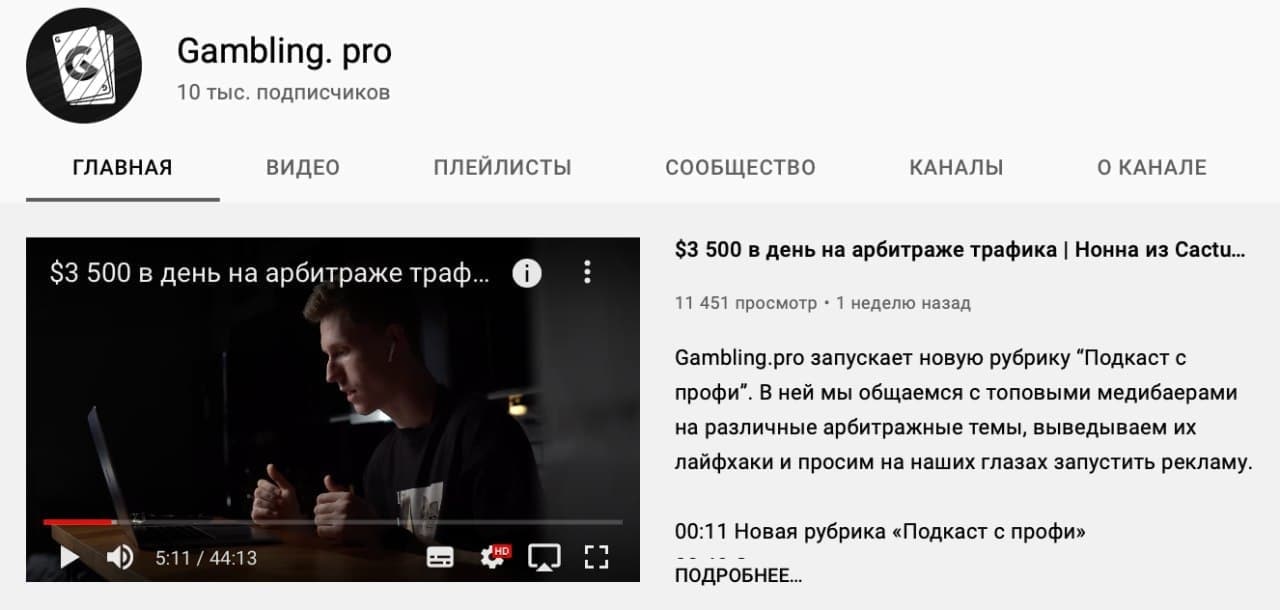
Task: Click the video progress bar to seek
Action: (332, 522)
